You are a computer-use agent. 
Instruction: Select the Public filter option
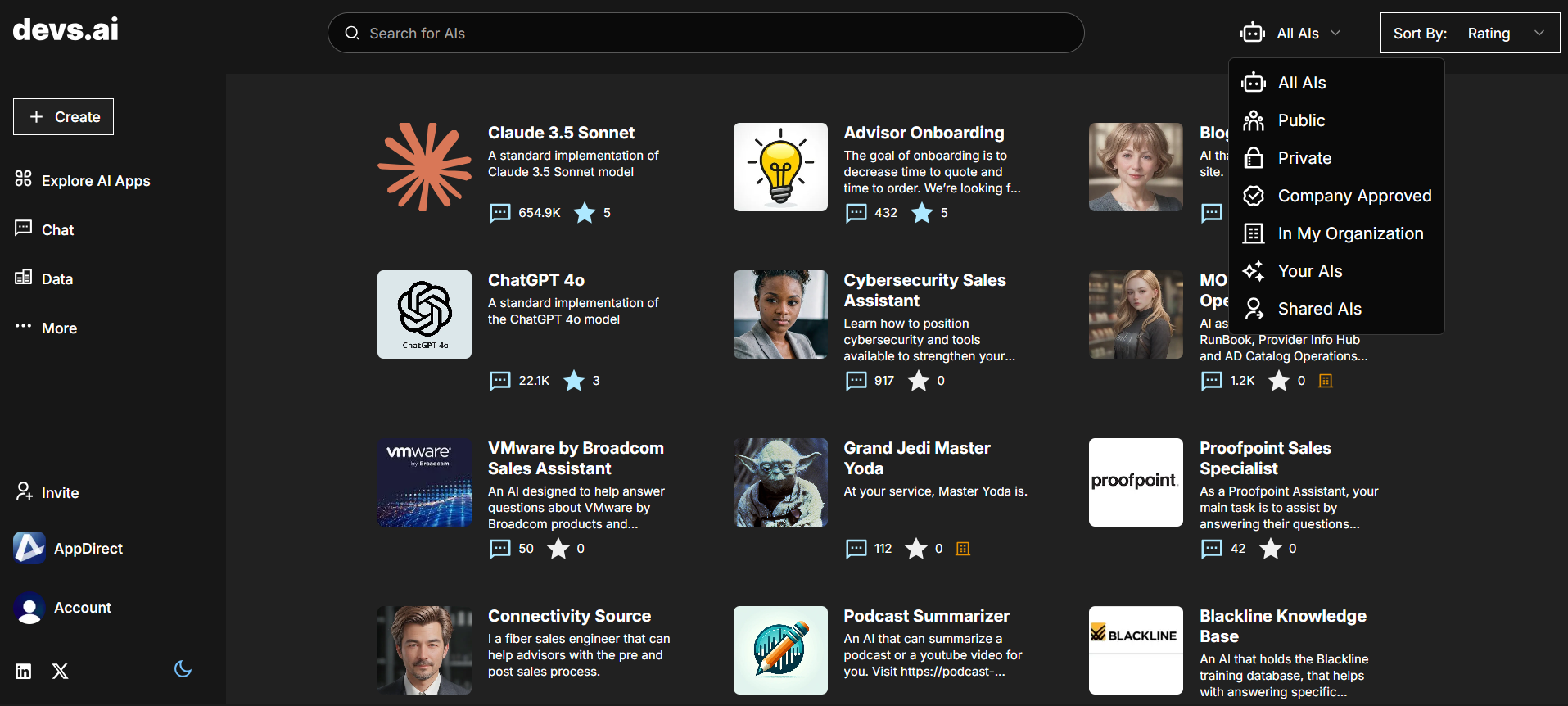pos(1336,120)
